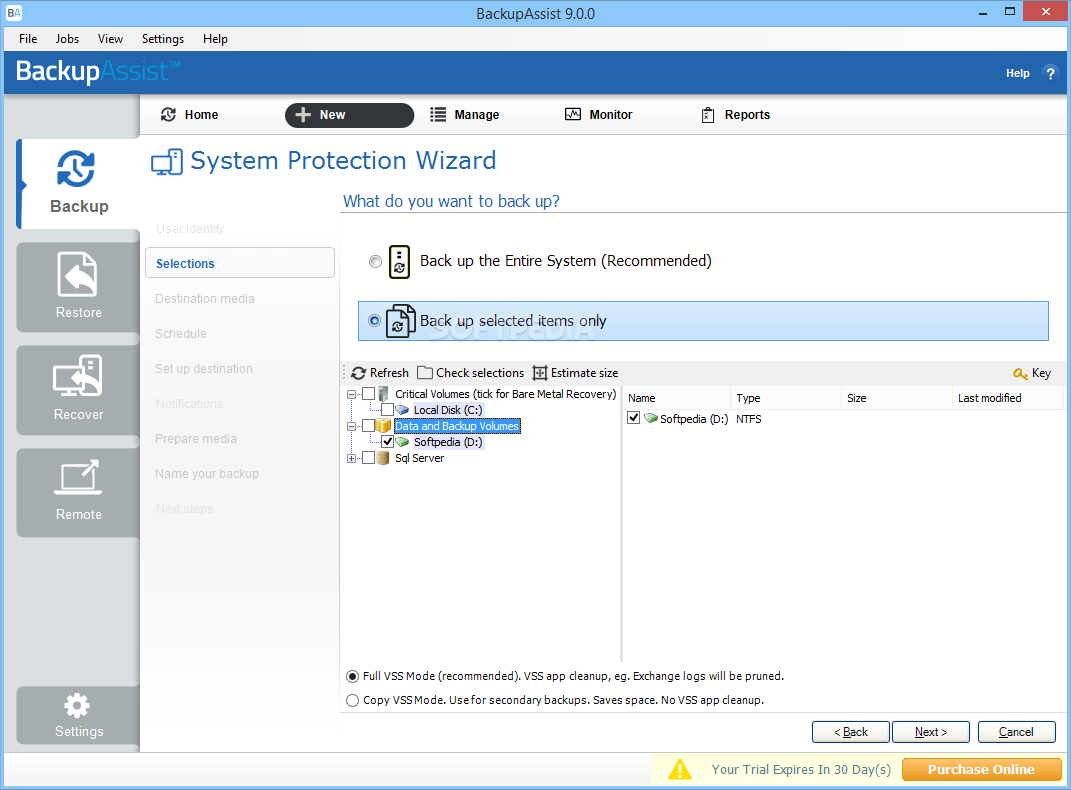This screenshot has height=790, width=1071.
Task: Open the File menu
Action: 28,39
